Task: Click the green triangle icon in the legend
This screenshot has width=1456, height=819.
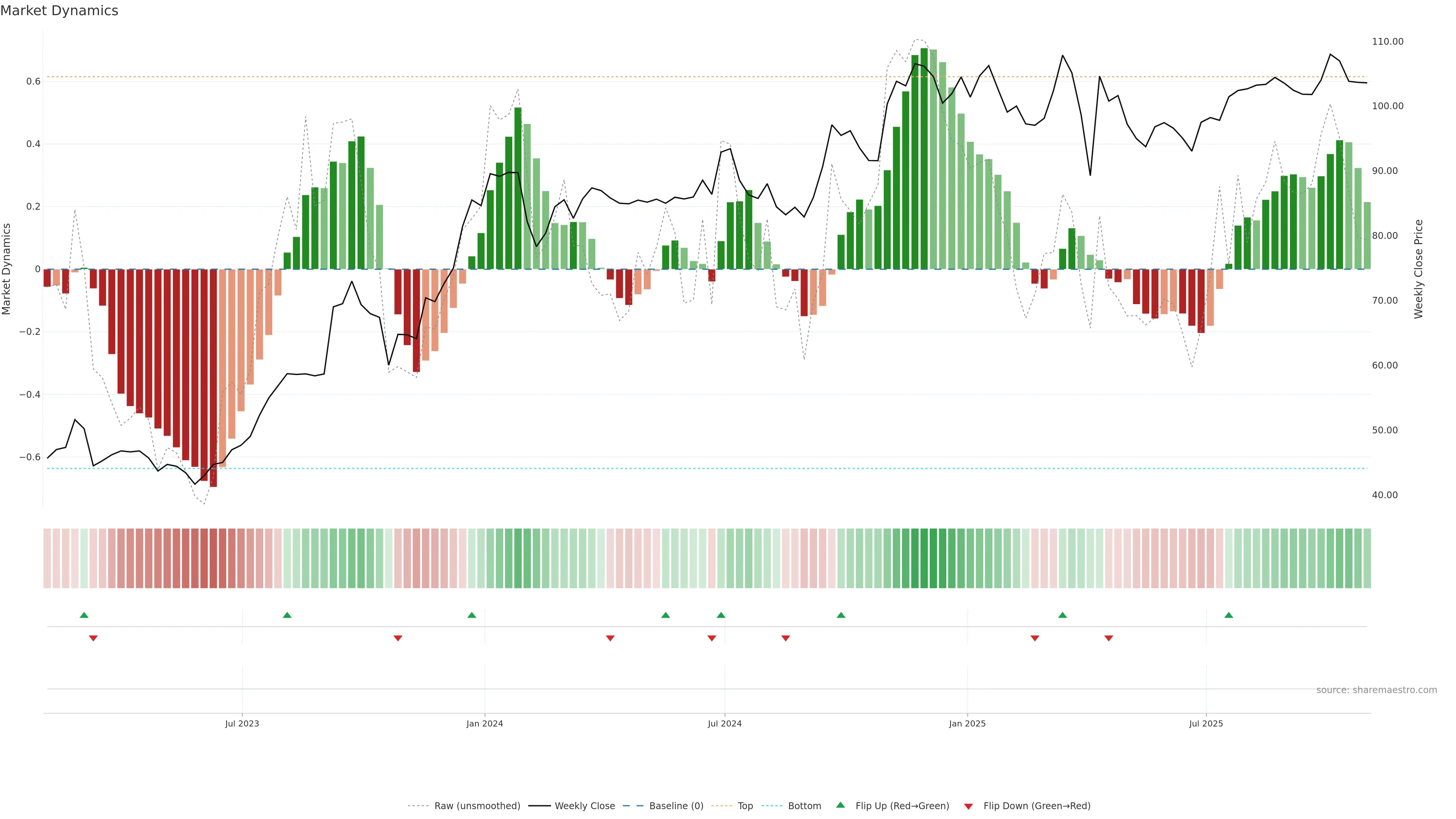Action: tap(841, 805)
